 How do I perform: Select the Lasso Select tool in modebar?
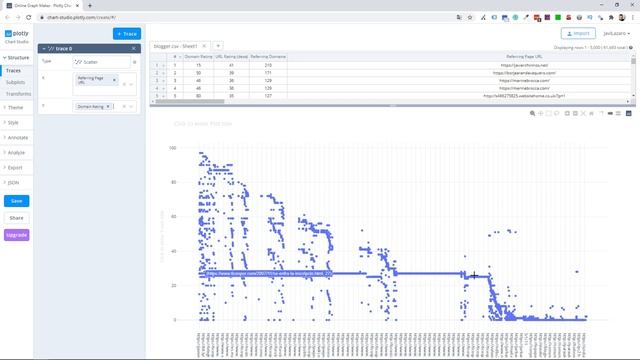pos(556,113)
